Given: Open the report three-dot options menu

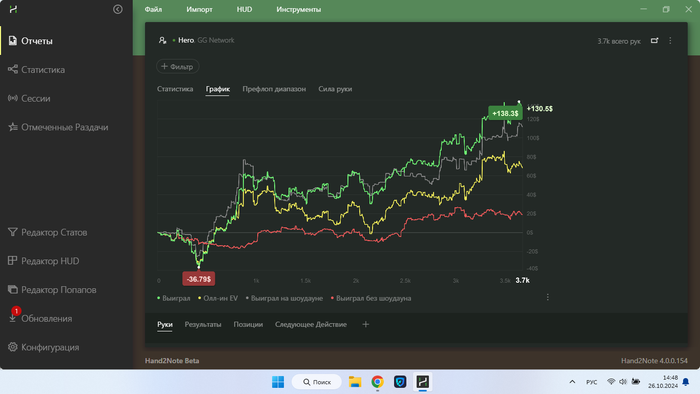Looking at the screenshot, I should pos(670,41).
